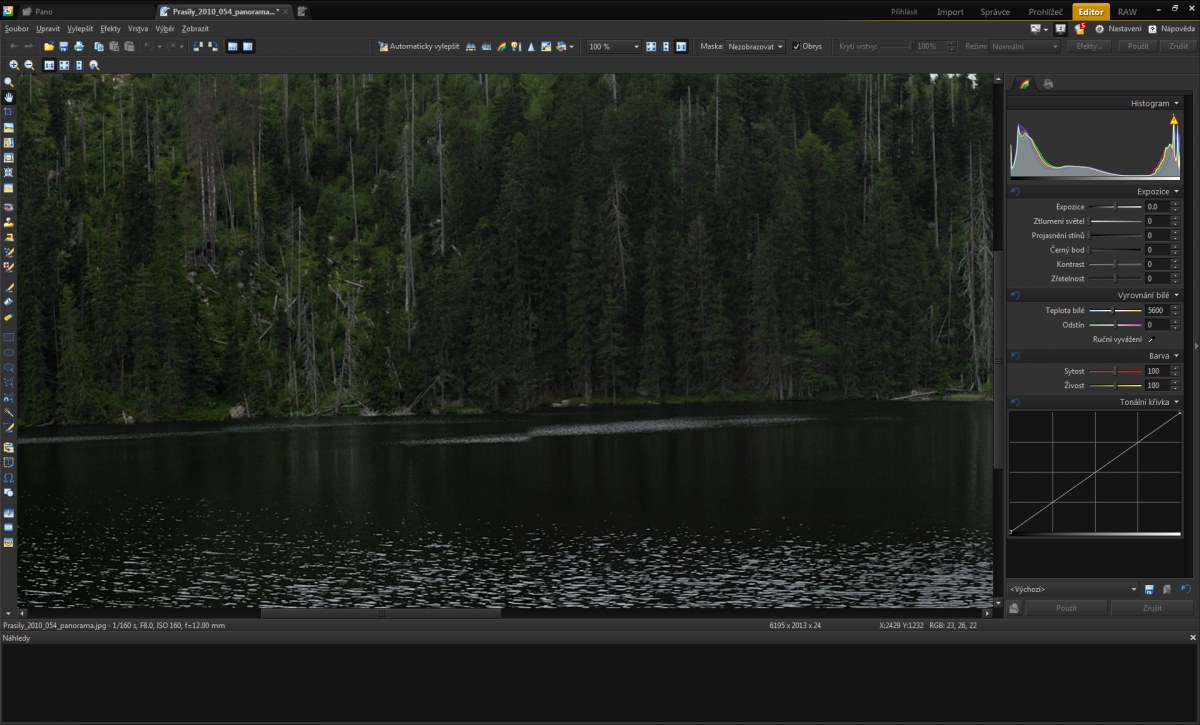1200x725 pixels.
Task: Click the Zoom out magnifier icon
Action: pyautogui.click(x=29, y=65)
